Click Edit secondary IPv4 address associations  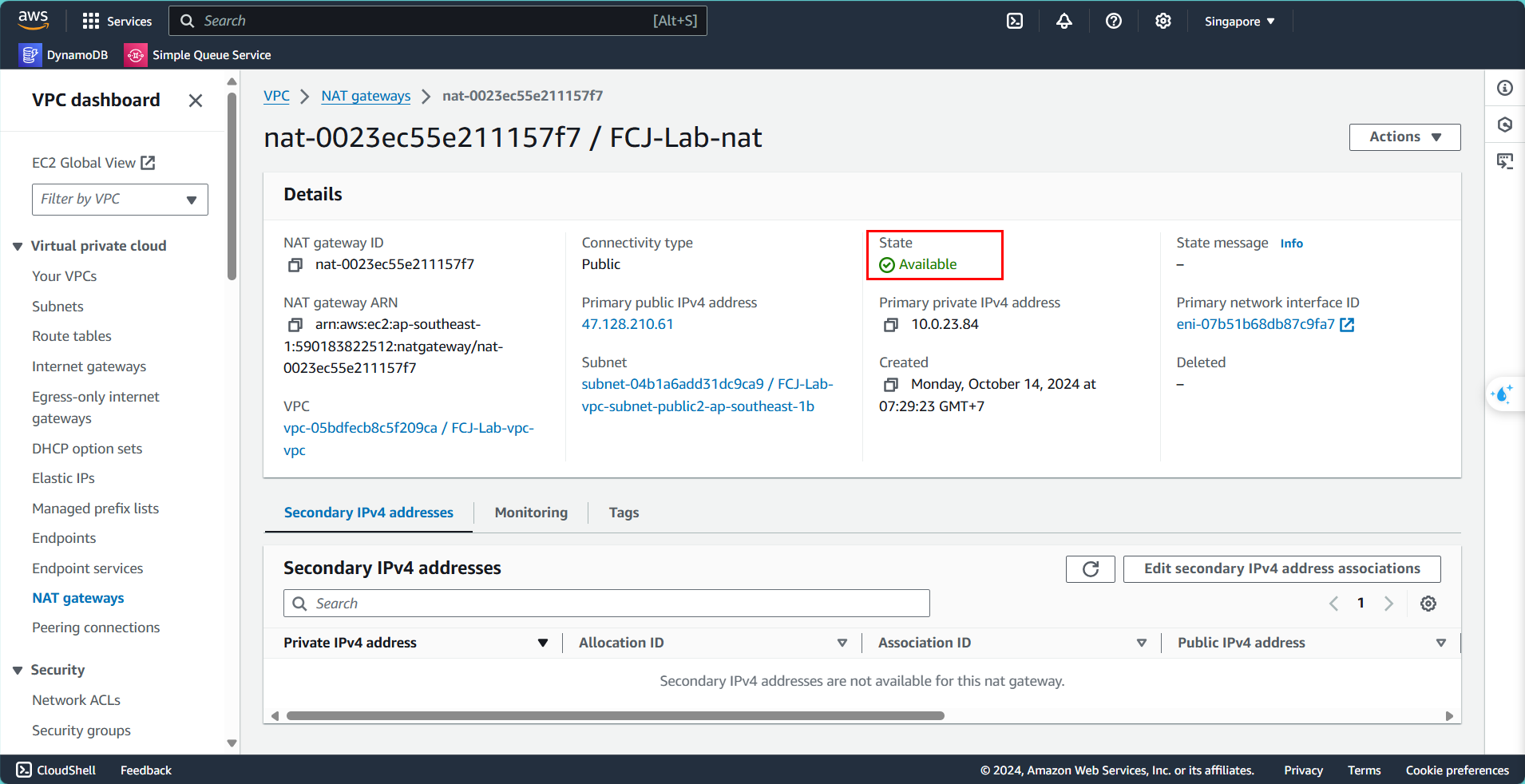click(x=1281, y=569)
